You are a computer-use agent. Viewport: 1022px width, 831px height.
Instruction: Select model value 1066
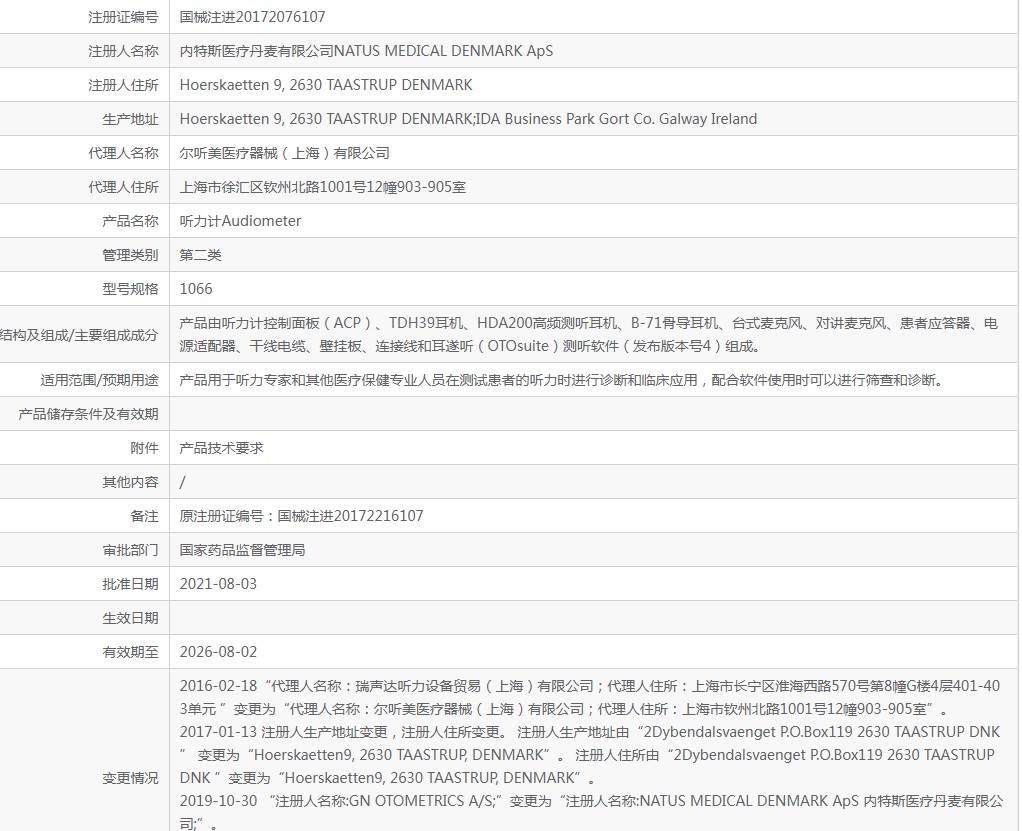coord(196,289)
